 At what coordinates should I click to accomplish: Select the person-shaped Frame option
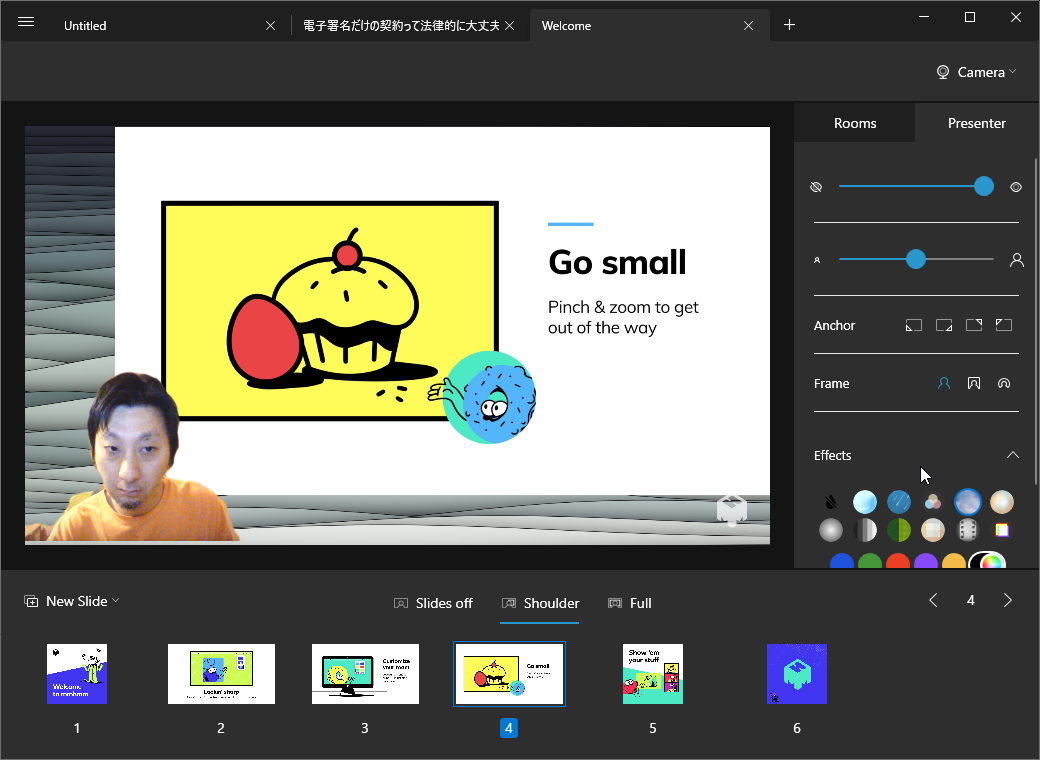pos(943,383)
